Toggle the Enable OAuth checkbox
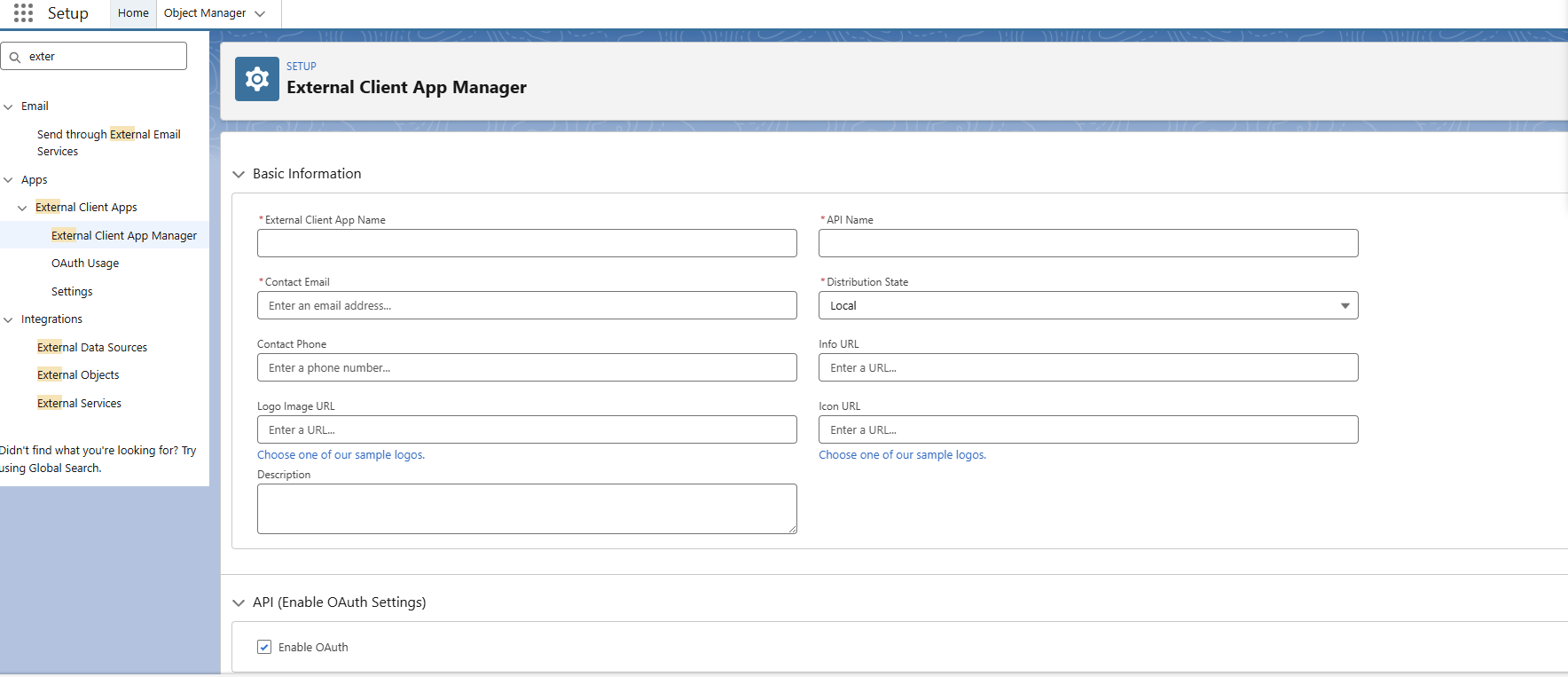Screen dimensions: 1568x677 tap(264, 647)
